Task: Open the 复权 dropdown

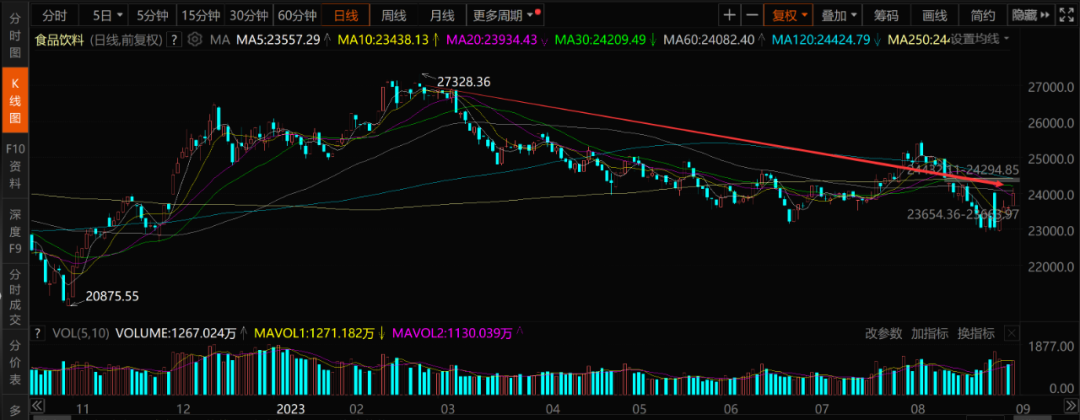Action: pyautogui.click(x=789, y=15)
